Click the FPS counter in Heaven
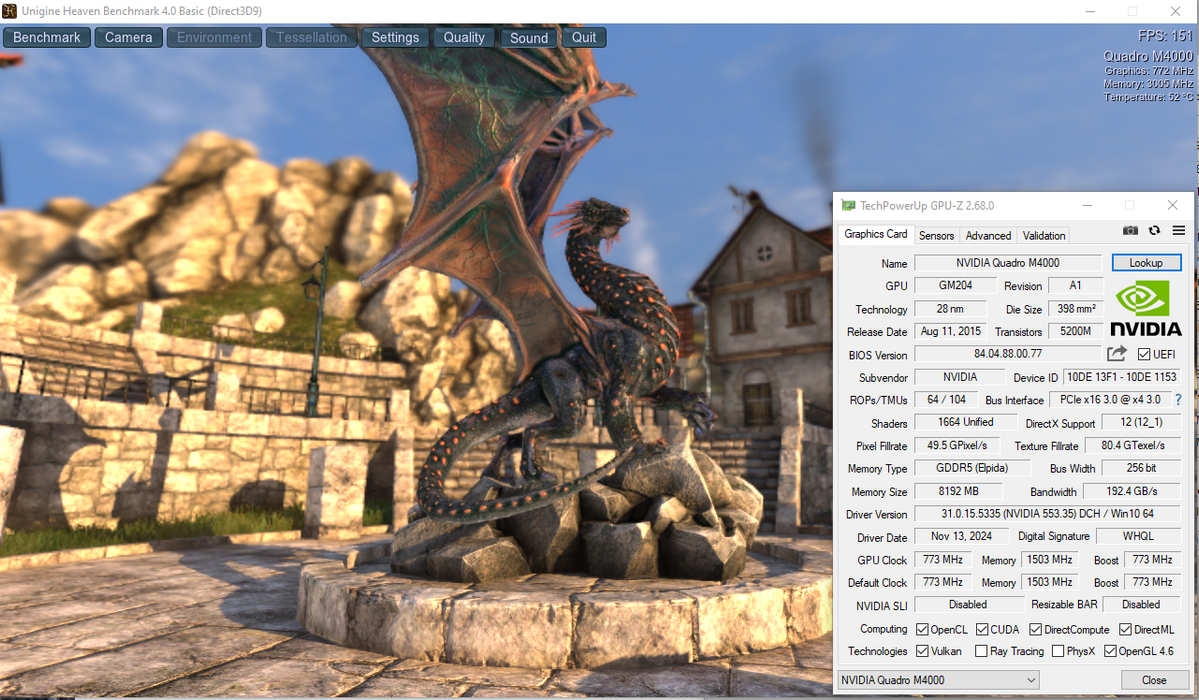The height and width of the screenshot is (700, 1199). [x=1165, y=36]
